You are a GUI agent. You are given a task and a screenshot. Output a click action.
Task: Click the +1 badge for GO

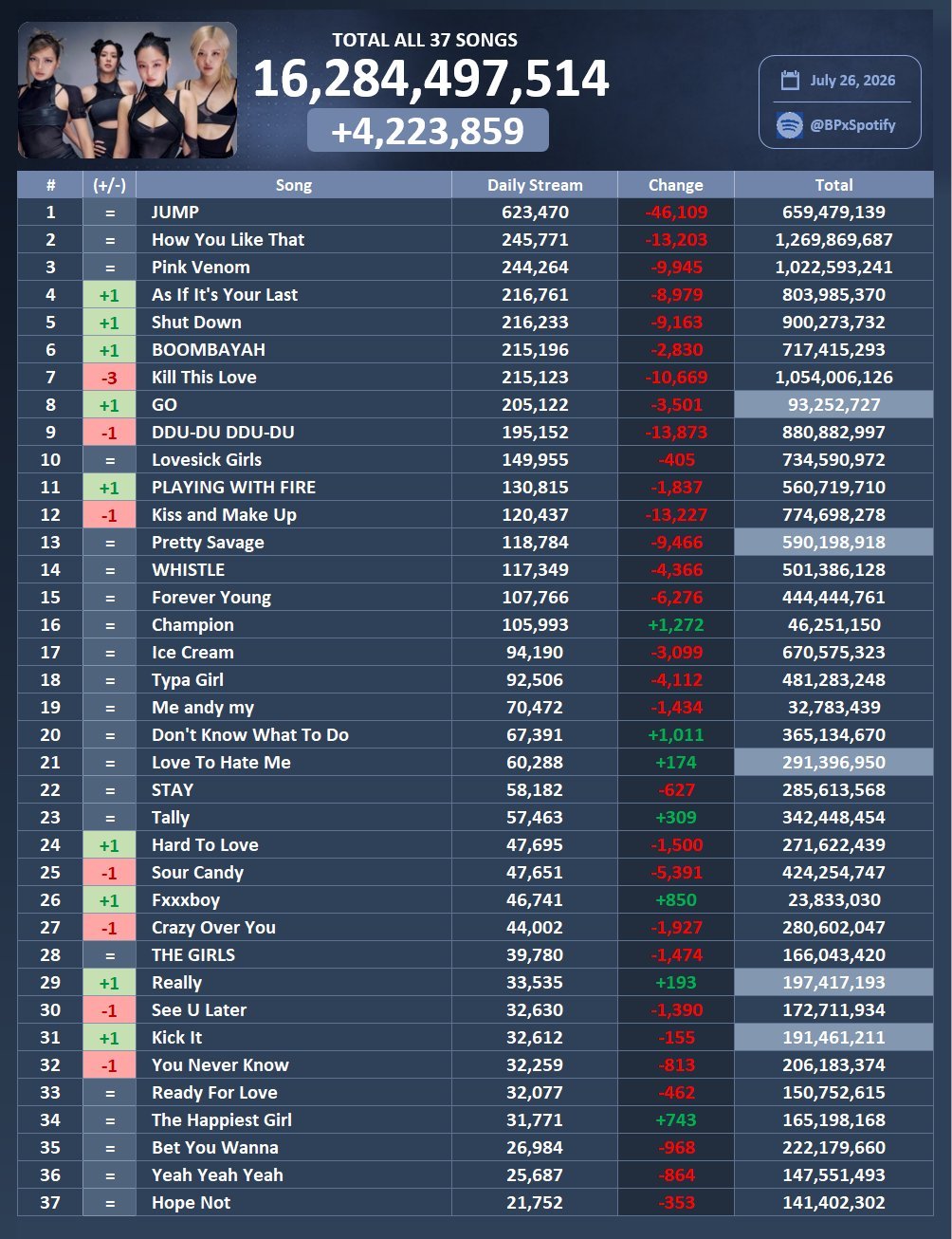[x=110, y=405]
